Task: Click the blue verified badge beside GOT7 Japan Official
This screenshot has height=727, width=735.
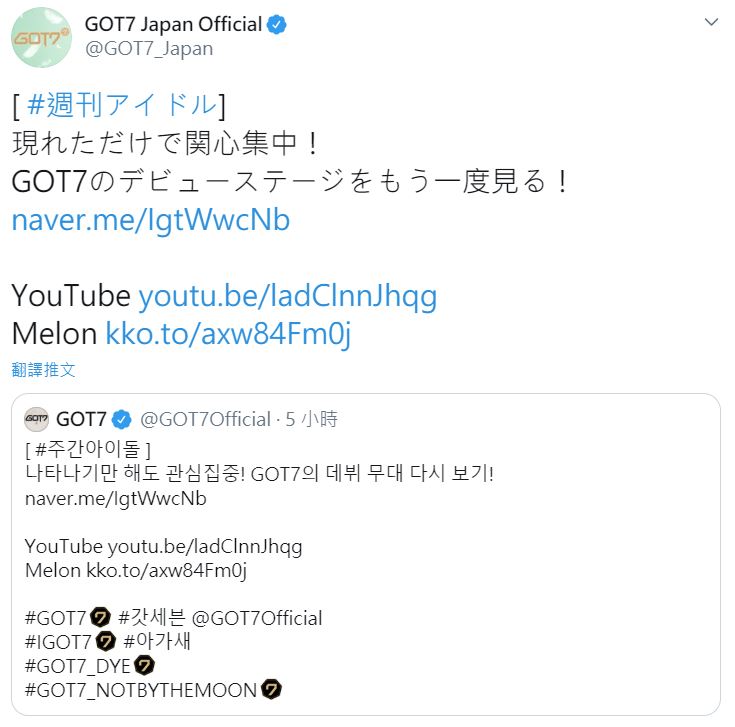Action: point(277,25)
